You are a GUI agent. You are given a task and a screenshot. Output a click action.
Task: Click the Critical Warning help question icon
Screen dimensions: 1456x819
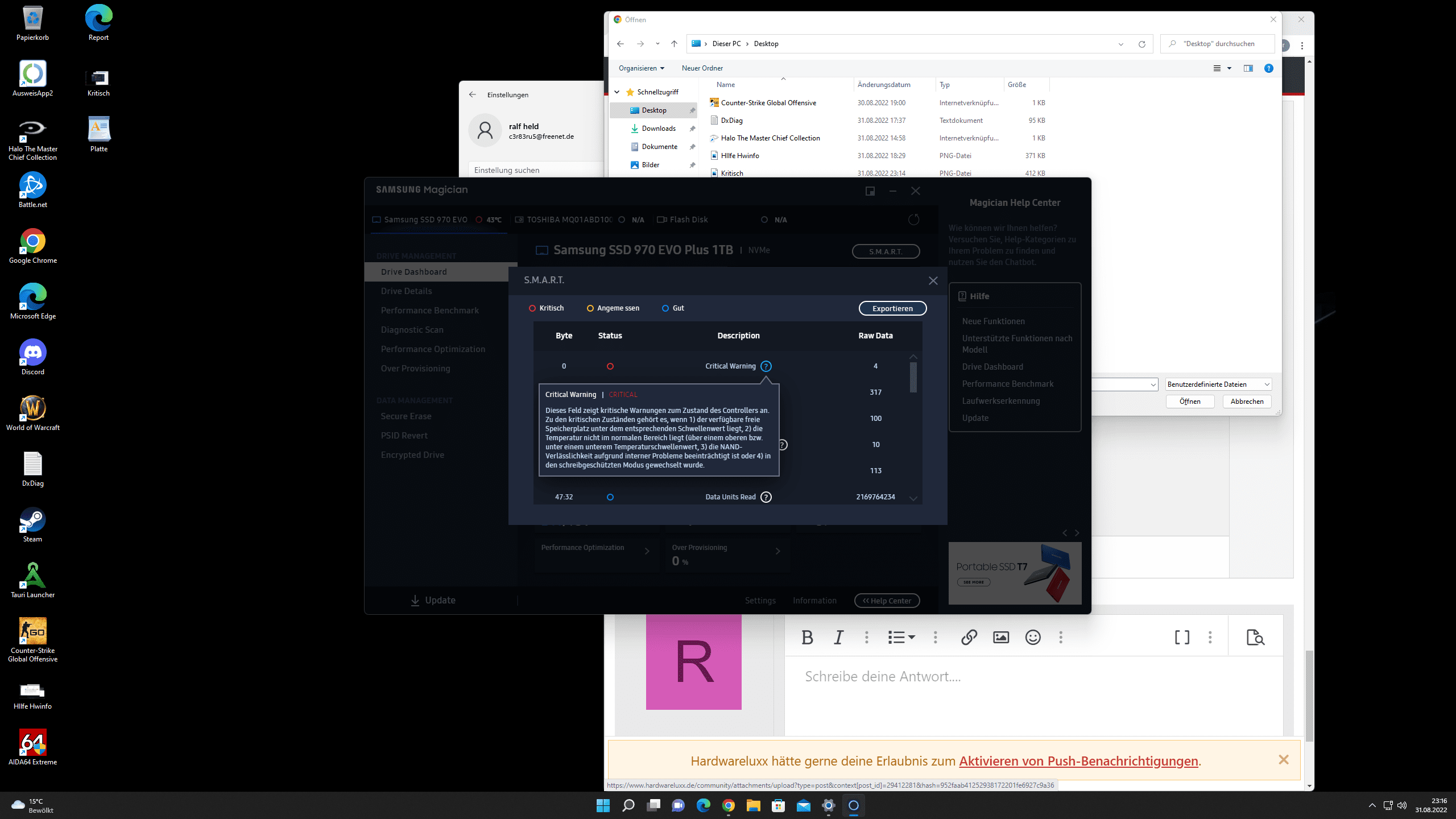coord(766,366)
